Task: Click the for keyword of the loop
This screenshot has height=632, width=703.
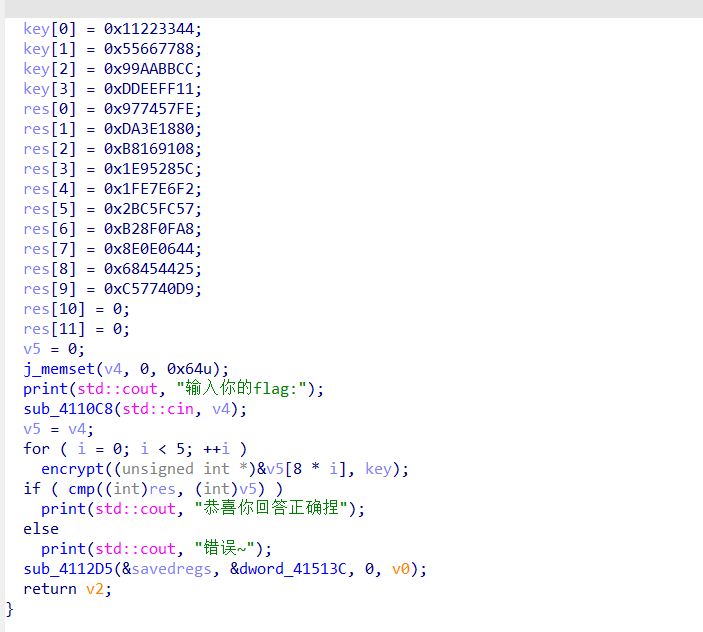Action: click(36, 449)
